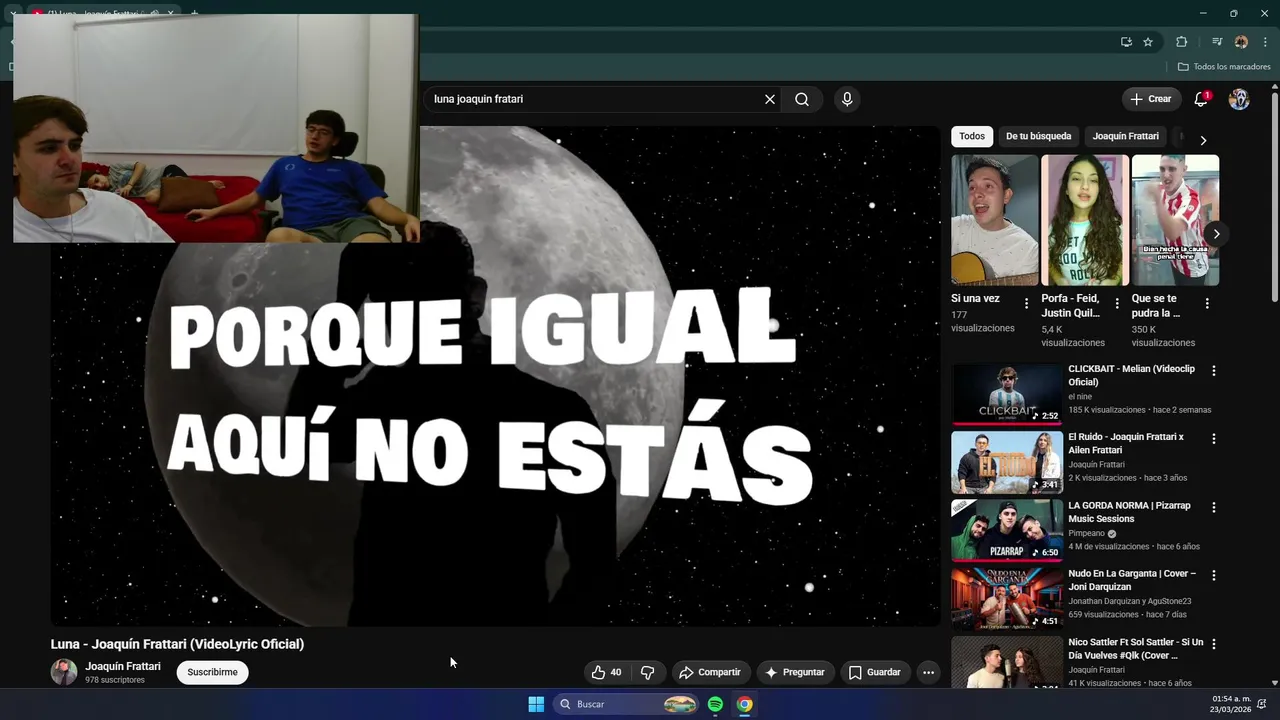Viewport: 1280px width, 720px height.
Task: Open CLICKBAIT - Melian video title
Action: point(1131,375)
